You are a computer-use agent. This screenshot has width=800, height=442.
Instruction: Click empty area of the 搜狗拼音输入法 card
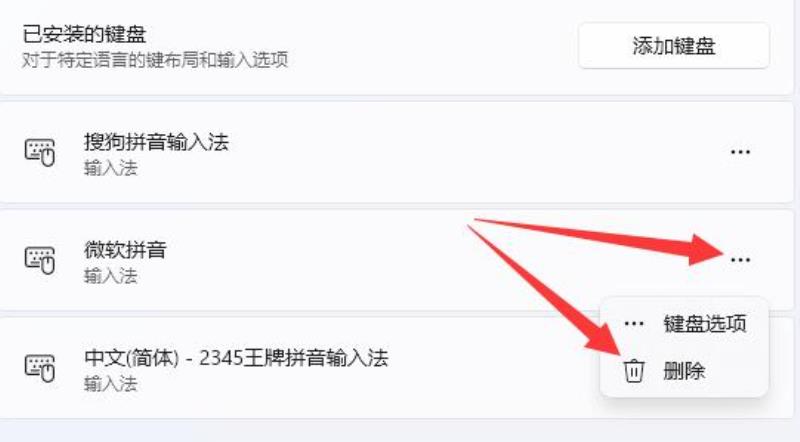click(x=459, y=152)
